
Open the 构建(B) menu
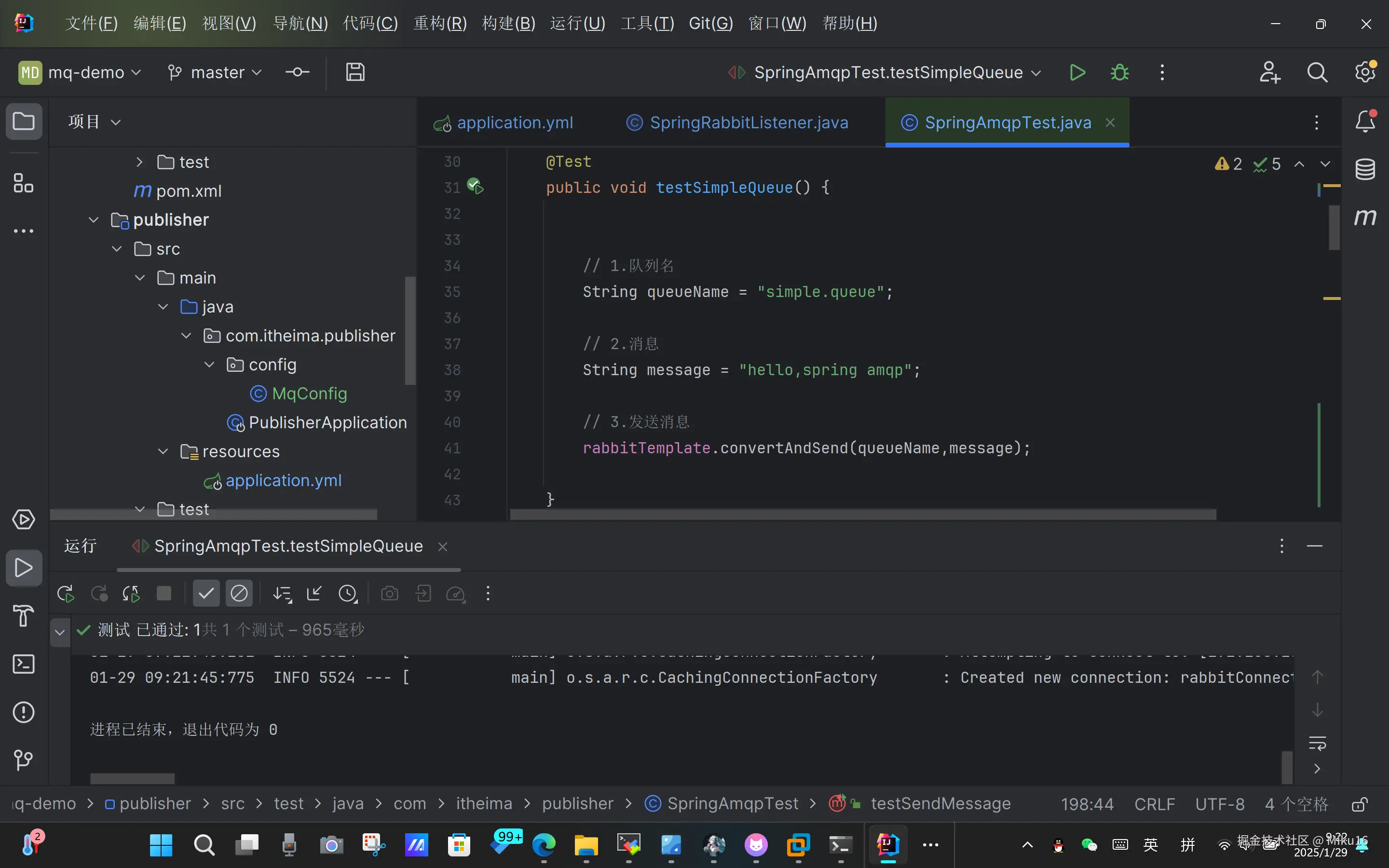pyautogui.click(x=508, y=24)
